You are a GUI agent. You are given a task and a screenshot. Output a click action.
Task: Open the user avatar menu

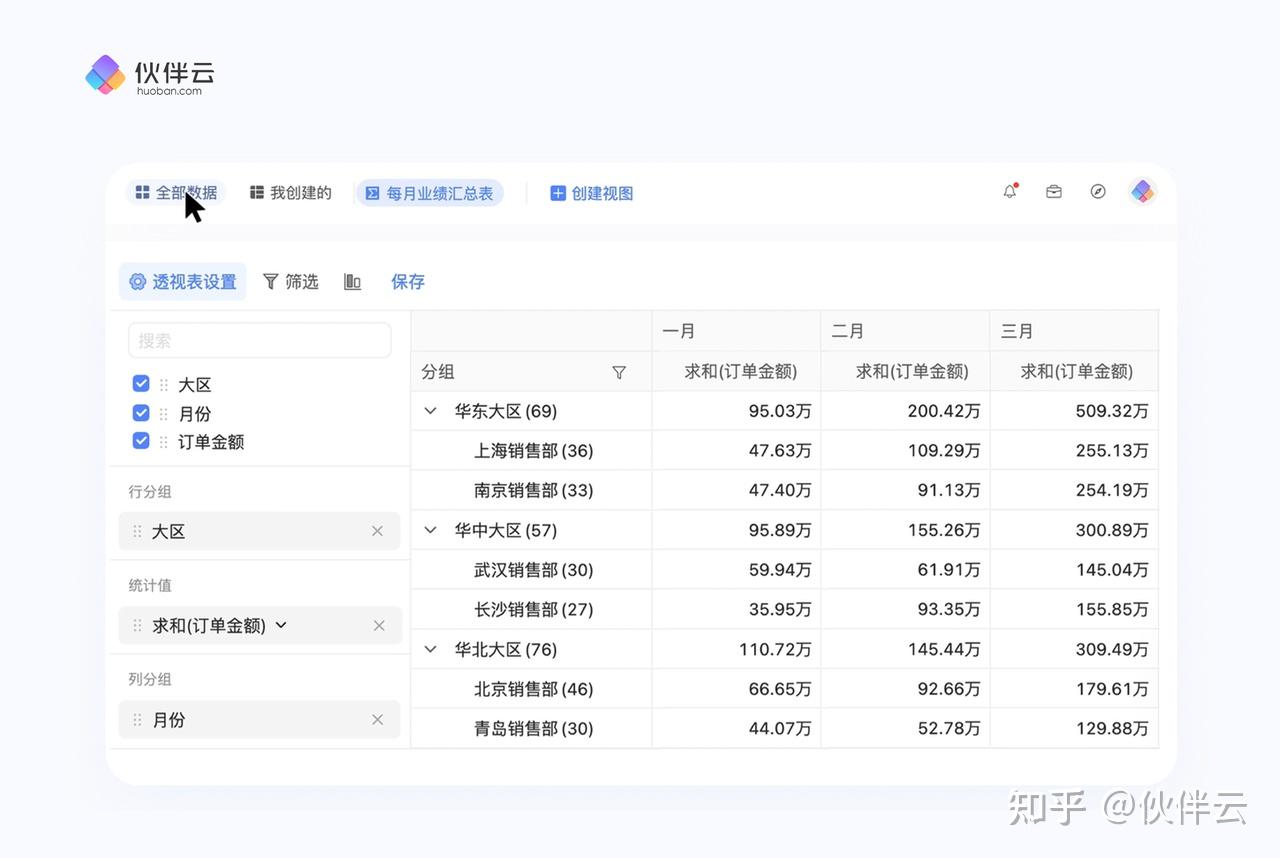(1143, 192)
